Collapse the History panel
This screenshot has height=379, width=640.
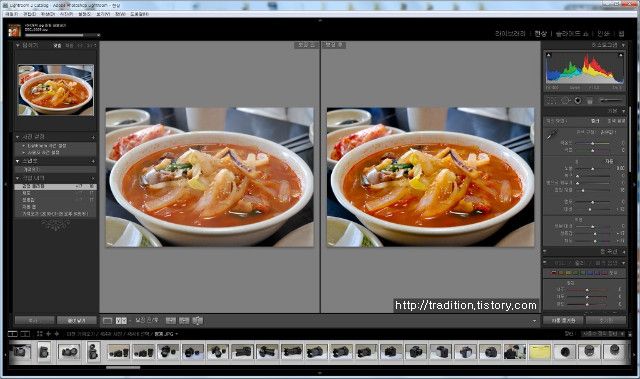[18, 178]
